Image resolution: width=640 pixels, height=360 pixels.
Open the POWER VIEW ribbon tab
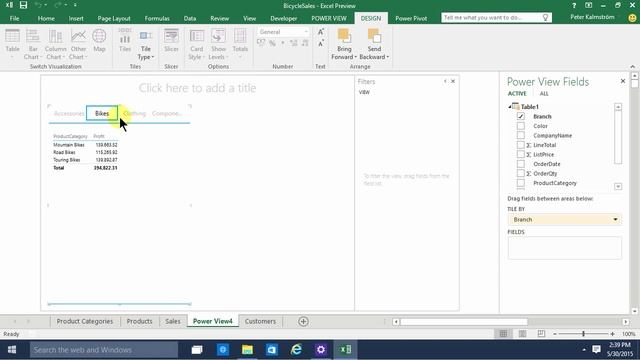[329, 18]
